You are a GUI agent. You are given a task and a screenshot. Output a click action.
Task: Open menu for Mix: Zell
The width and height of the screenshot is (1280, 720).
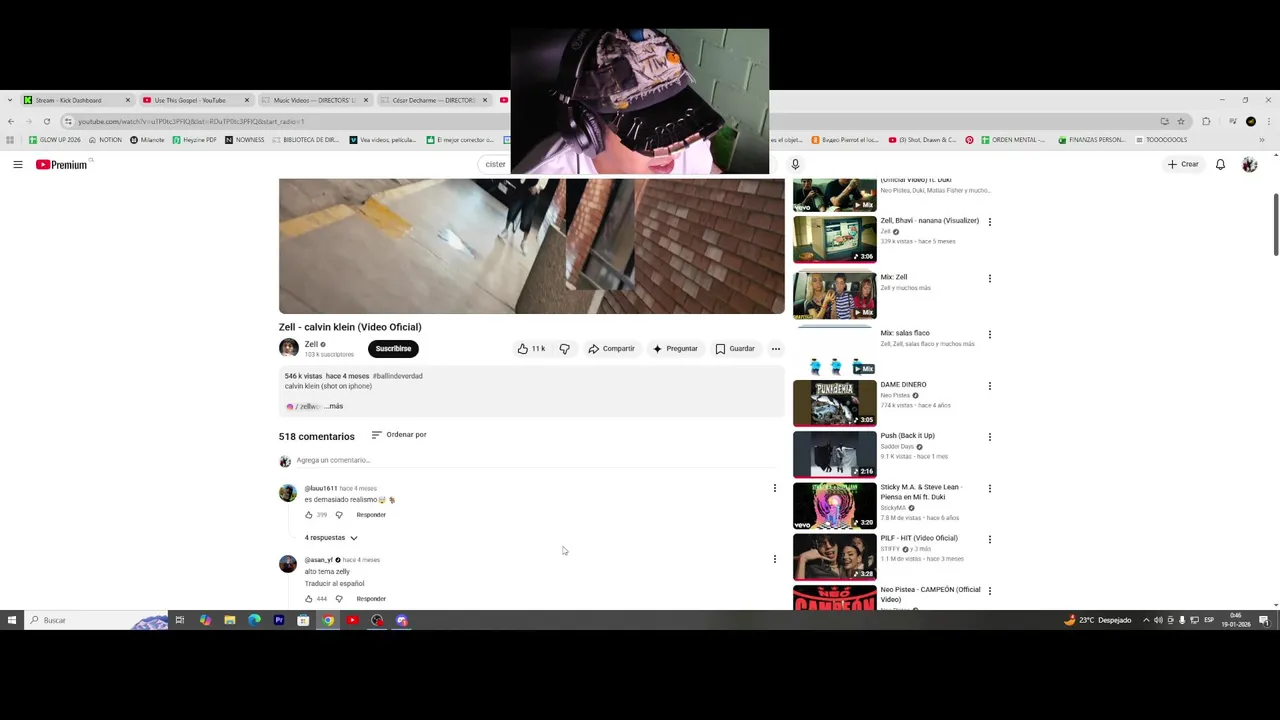coord(989,278)
